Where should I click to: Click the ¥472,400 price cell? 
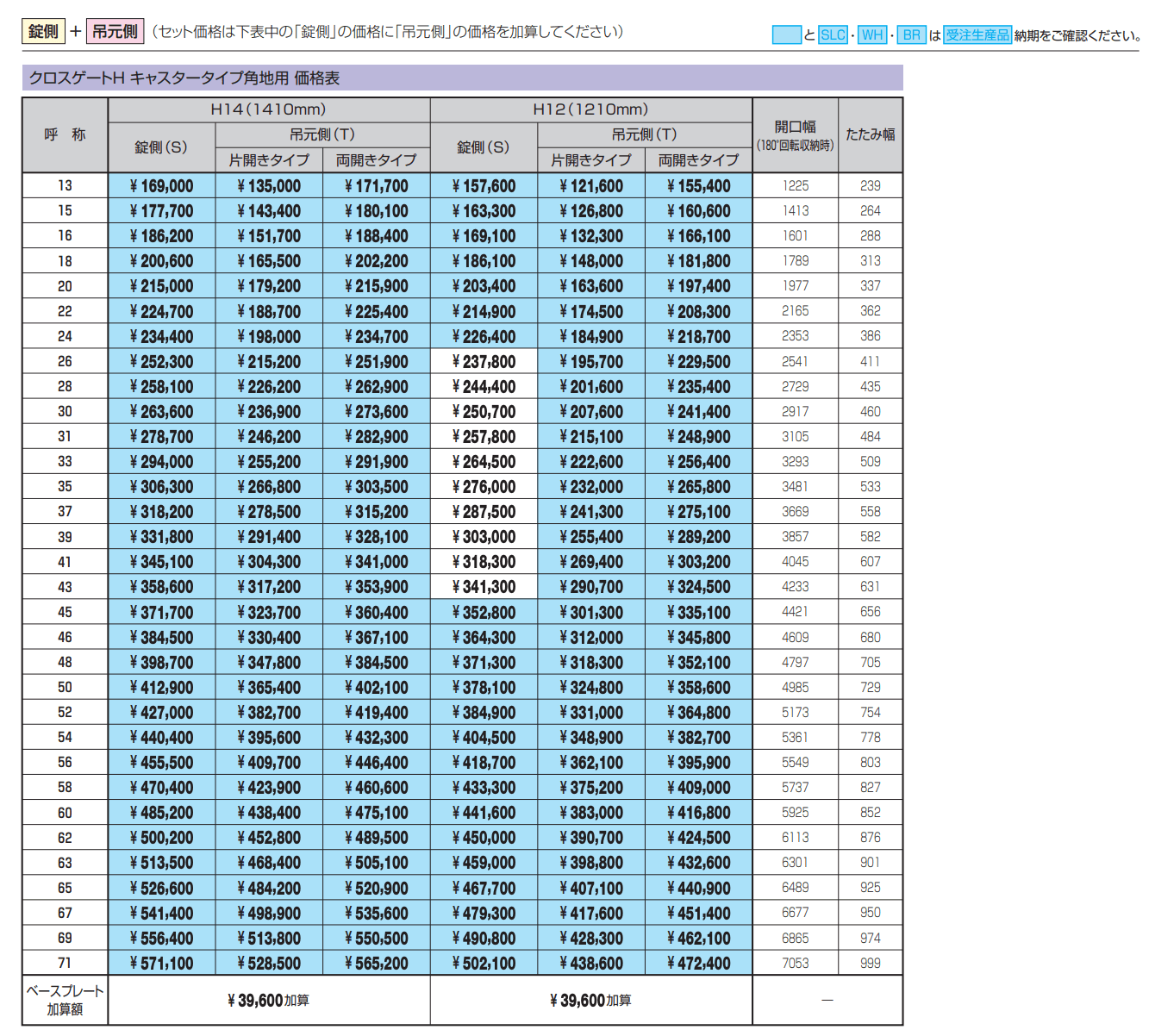coord(698,964)
